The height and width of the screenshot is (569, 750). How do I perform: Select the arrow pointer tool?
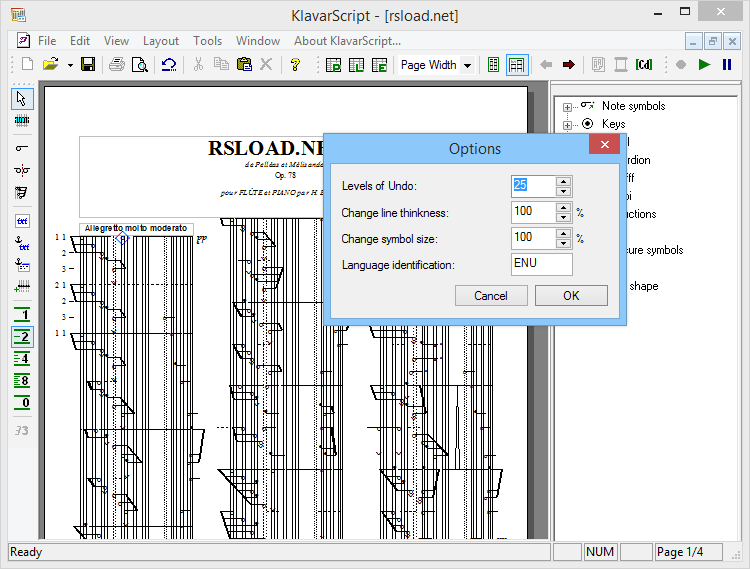point(23,98)
